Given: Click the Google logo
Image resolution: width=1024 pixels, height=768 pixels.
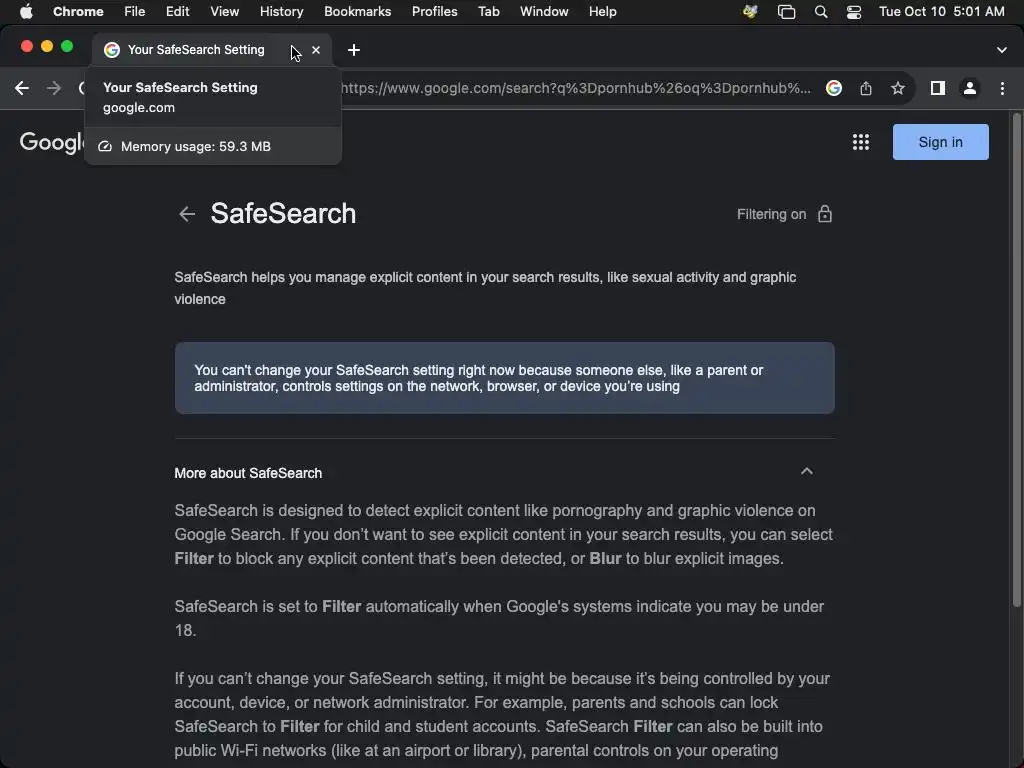Looking at the screenshot, I should pyautogui.click(x=52, y=142).
